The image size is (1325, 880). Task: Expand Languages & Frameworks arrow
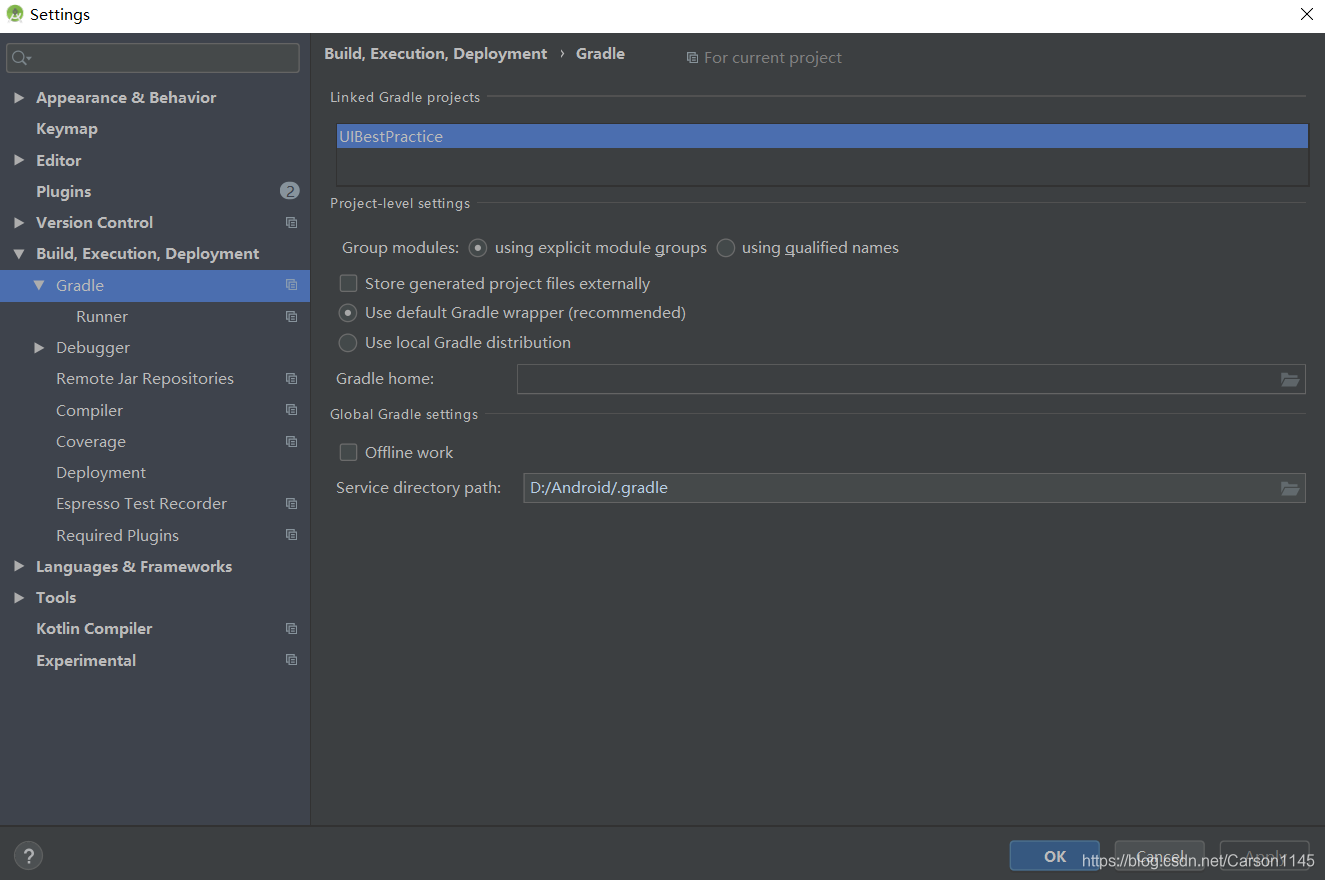point(18,566)
